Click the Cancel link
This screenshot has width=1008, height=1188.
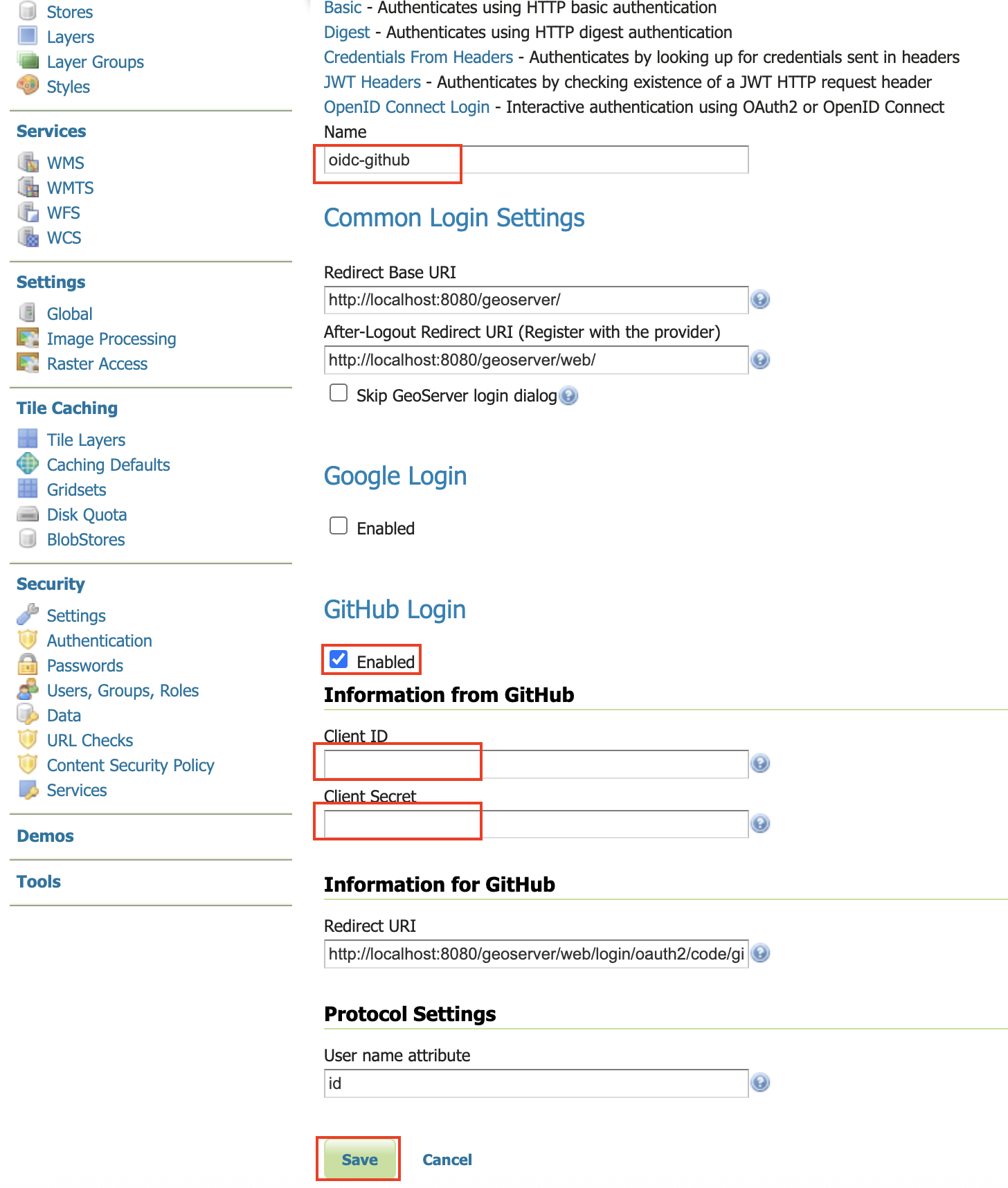pyautogui.click(x=447, y=1160)
